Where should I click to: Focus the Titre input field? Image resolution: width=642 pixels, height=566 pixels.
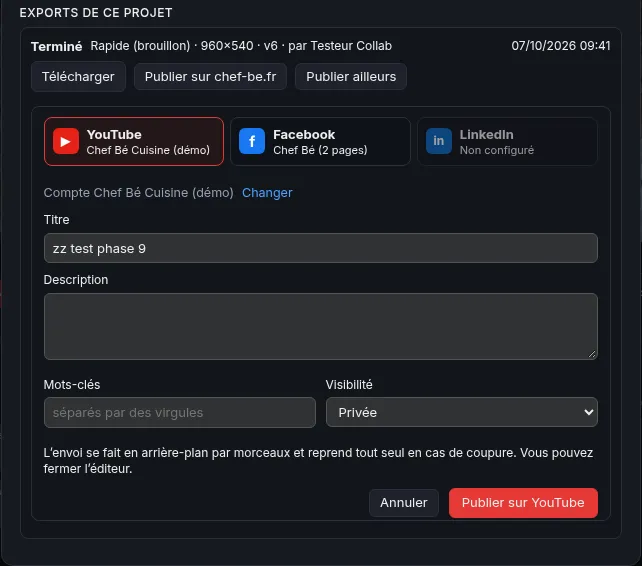321,248
